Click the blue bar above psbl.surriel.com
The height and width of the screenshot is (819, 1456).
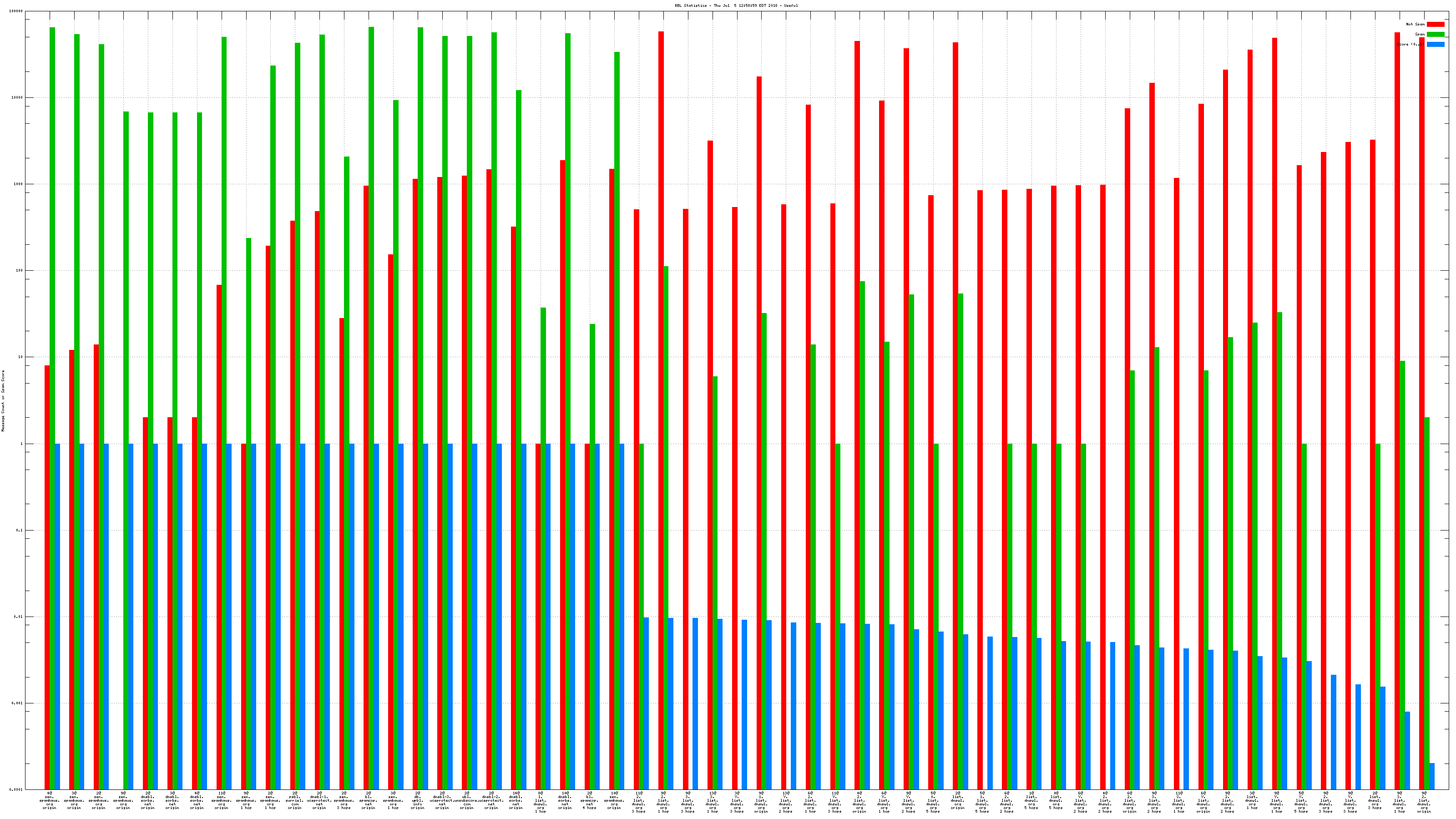[x=303, y=616]
